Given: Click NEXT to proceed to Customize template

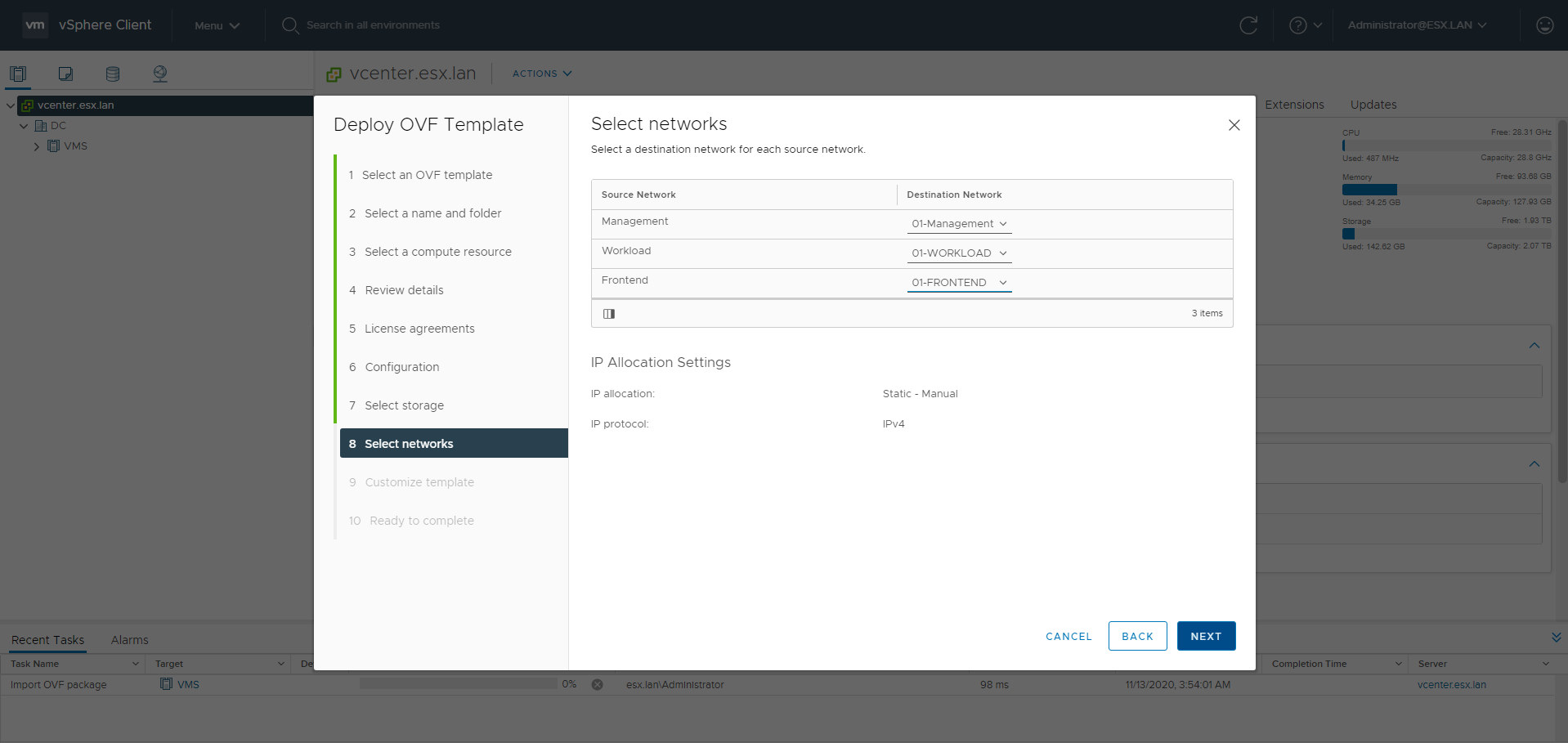Looking at the screenshot, I should 1206,636.
